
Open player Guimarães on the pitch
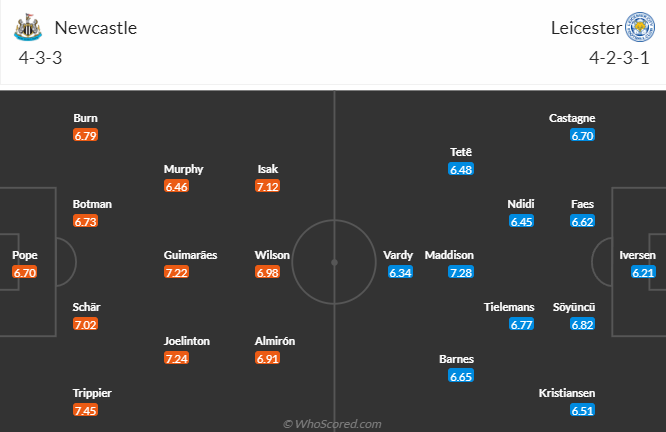click(190, 255)
